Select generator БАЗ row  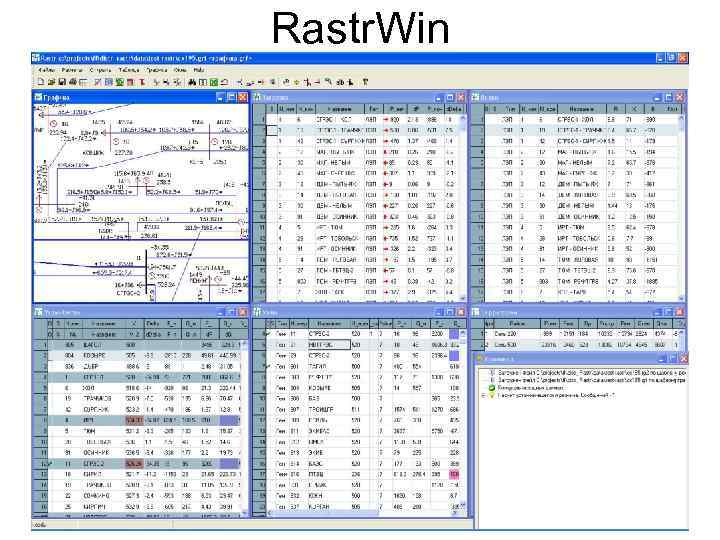357,399
